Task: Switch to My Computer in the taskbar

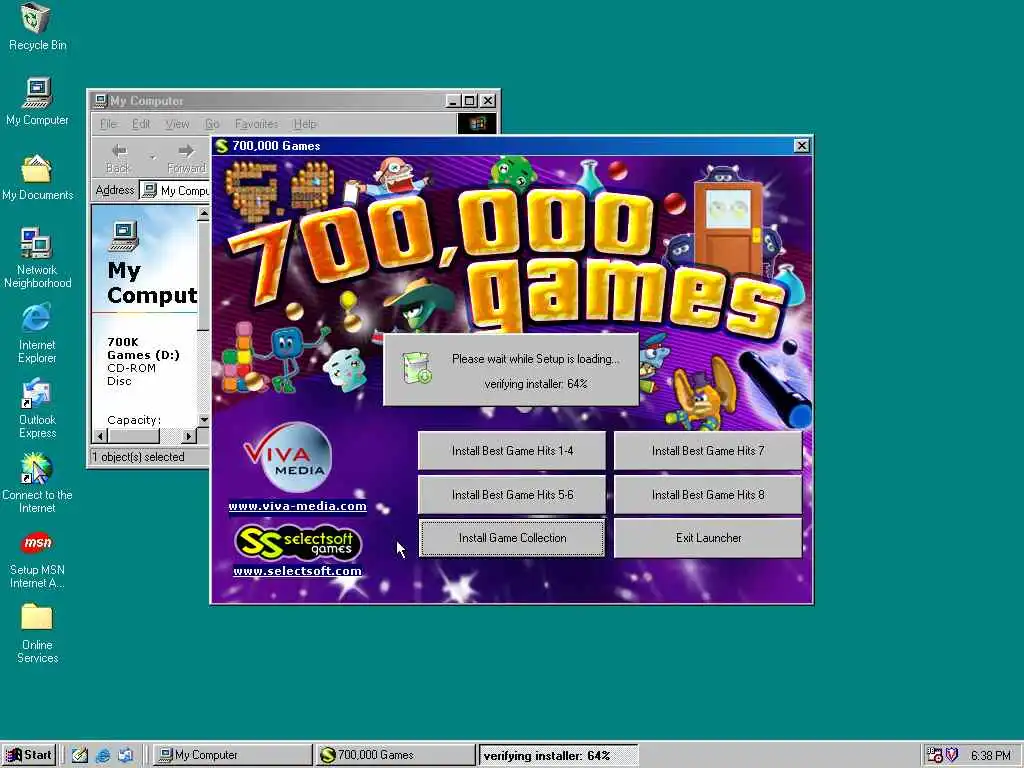Action: [x=232, y=755]
